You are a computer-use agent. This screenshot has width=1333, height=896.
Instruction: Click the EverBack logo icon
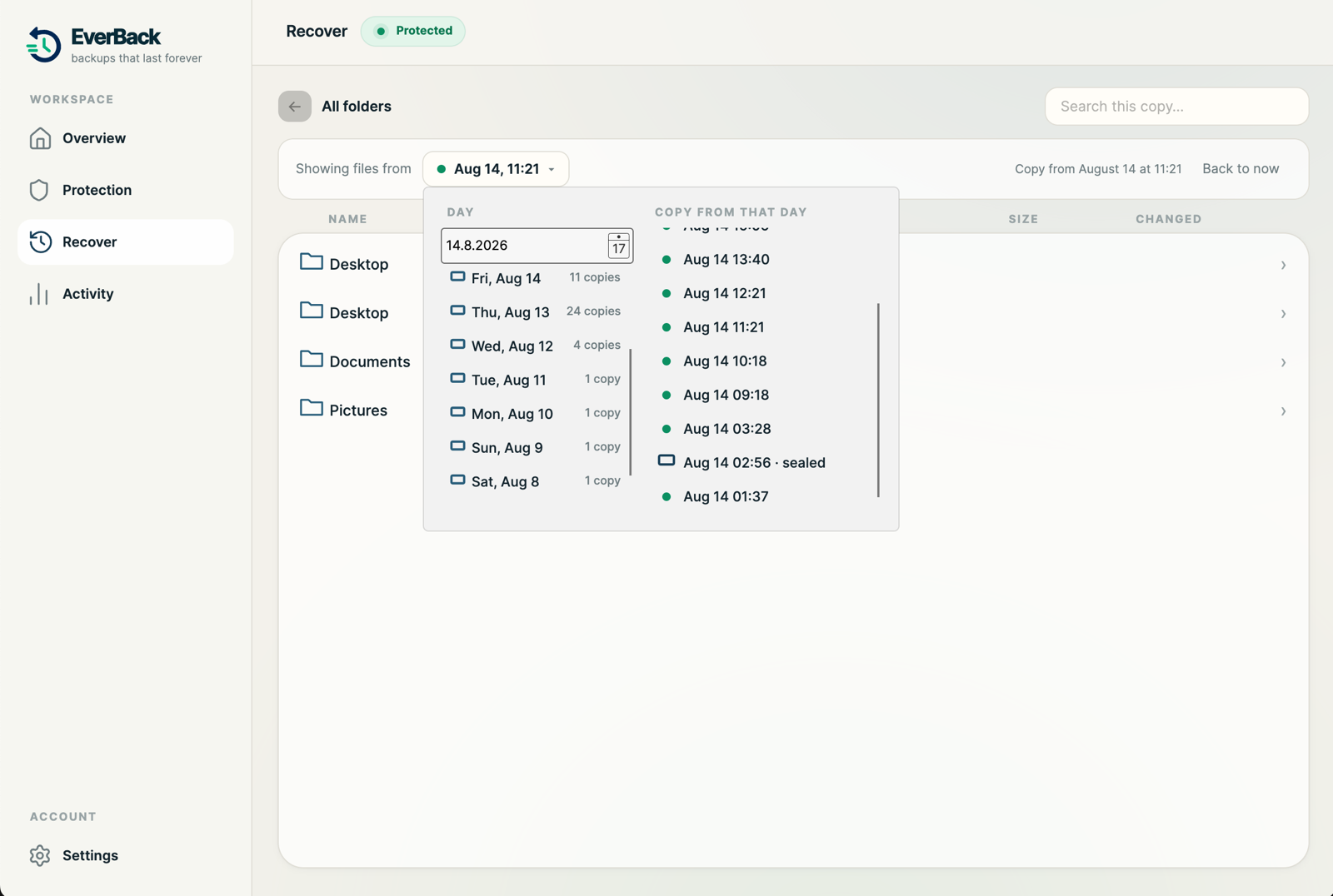pyautogui.click(x=43, y=45)
